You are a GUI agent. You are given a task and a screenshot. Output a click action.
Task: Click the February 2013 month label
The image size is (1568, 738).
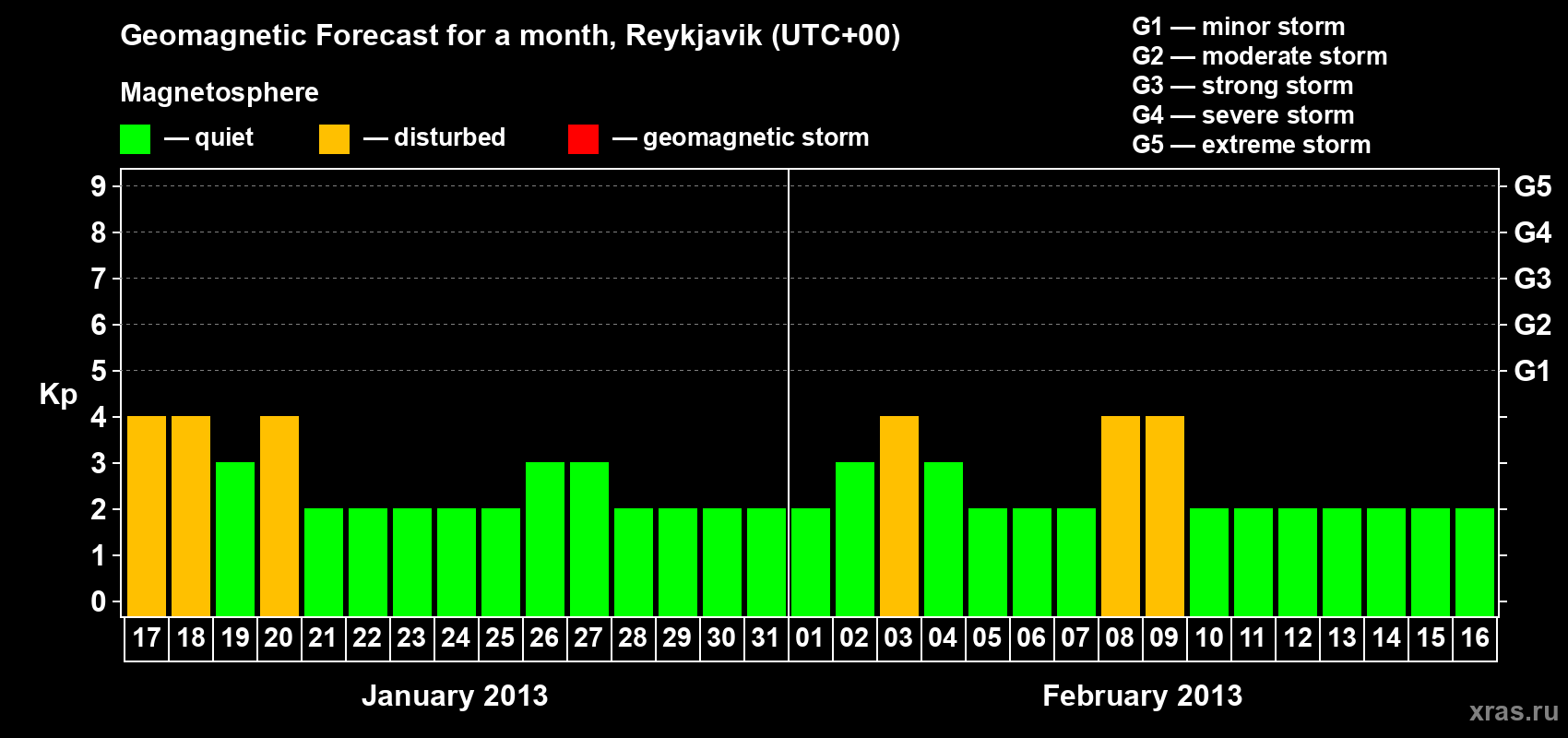1143,696
